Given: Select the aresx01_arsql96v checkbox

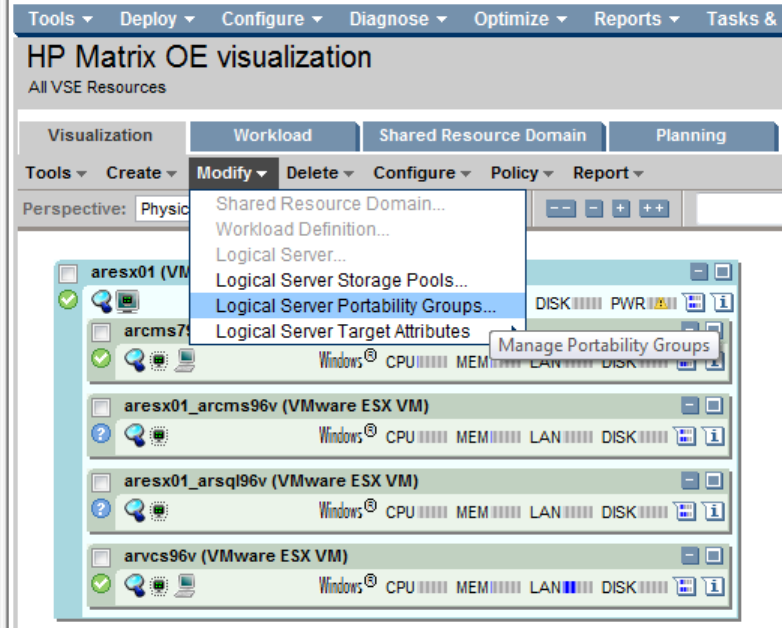Looking at the screenshot, I should [101, 482].
